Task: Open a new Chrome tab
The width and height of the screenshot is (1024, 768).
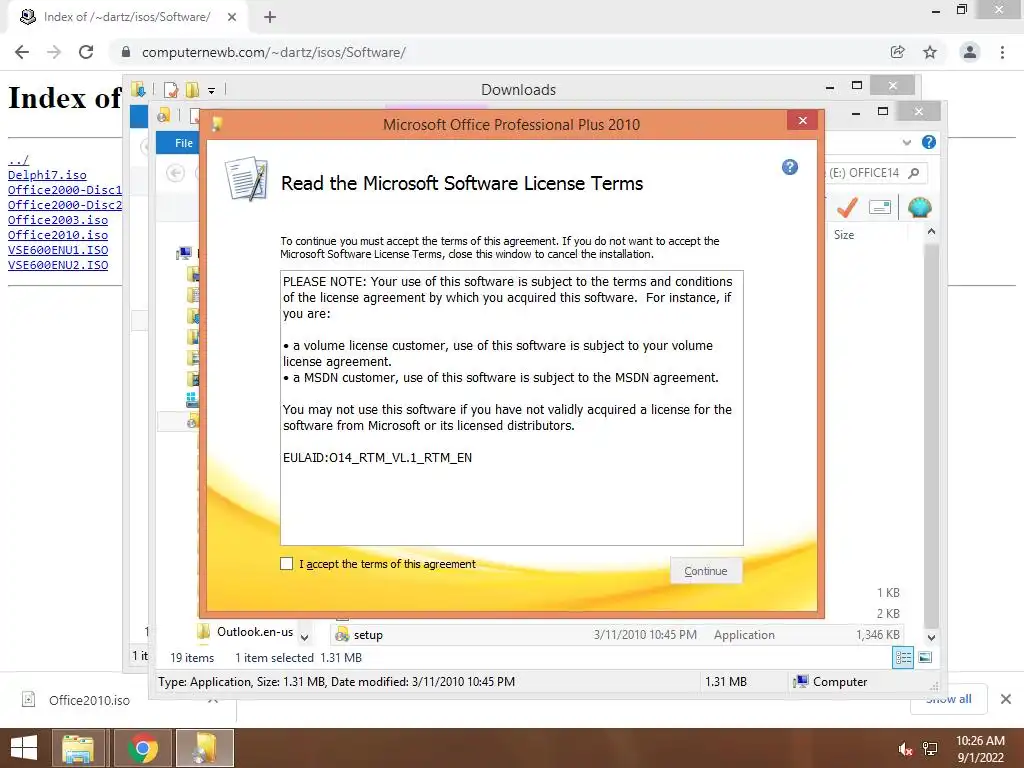Action: (x=270, y=17)
